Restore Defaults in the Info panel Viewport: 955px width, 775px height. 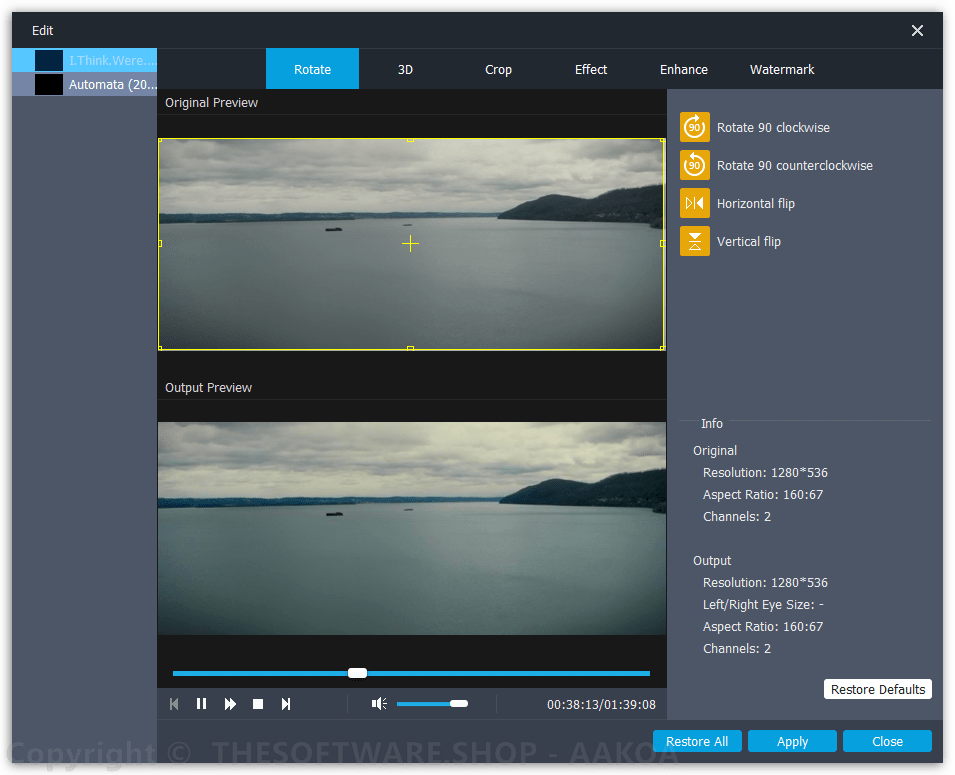(877, 689)
